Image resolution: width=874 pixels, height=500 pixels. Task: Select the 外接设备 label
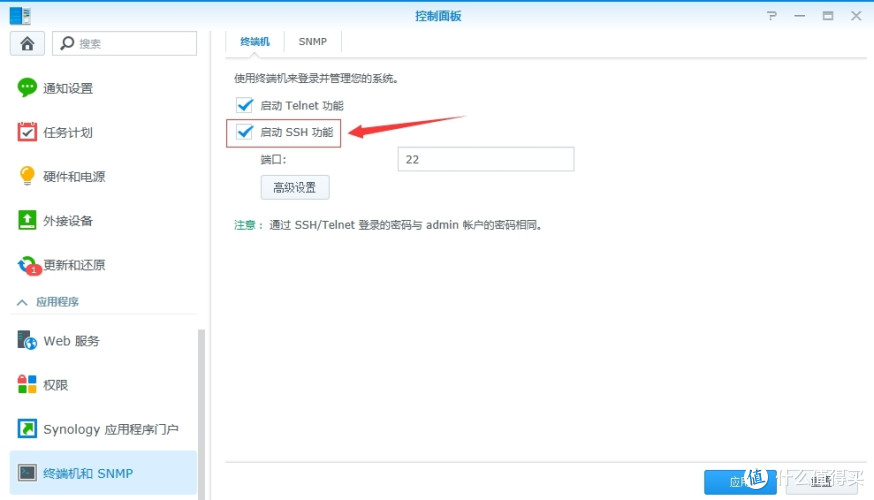coord(68,221)
